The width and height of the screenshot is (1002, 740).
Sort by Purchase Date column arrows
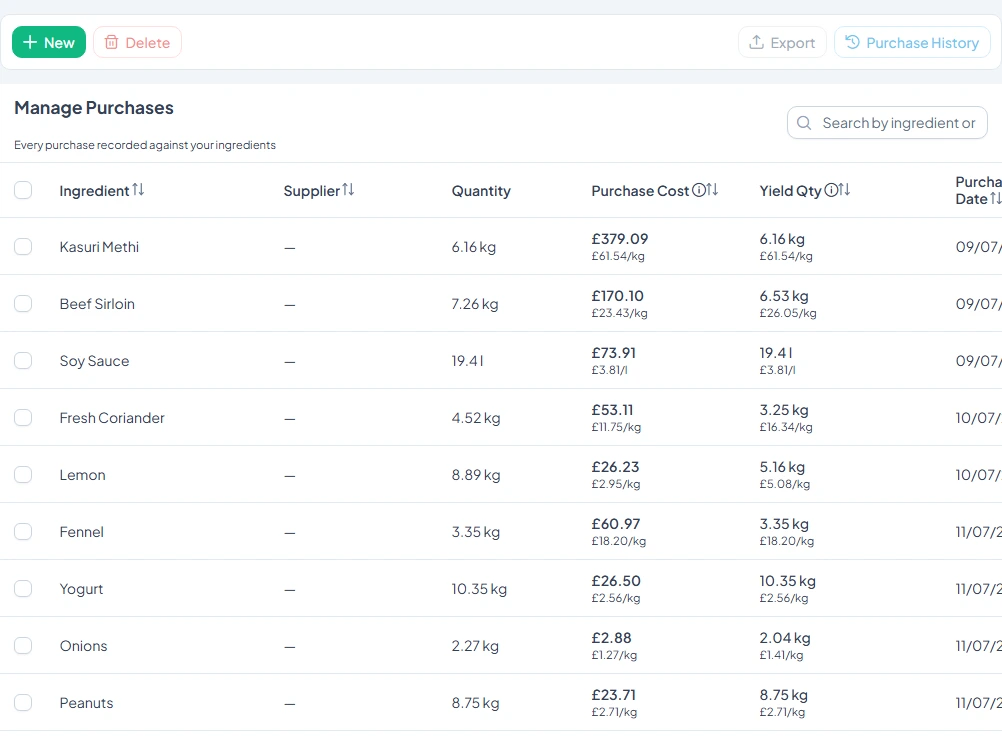coord(996,199)
